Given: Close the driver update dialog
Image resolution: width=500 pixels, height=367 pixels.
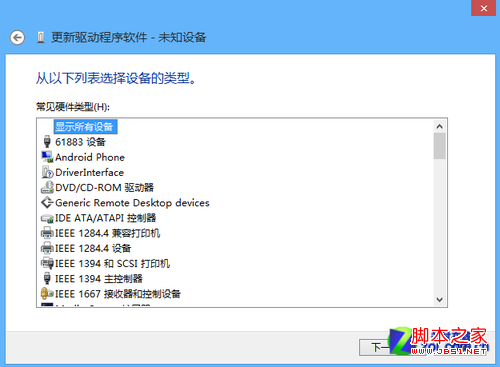Looking at the screenshot, I should [484, 8].
